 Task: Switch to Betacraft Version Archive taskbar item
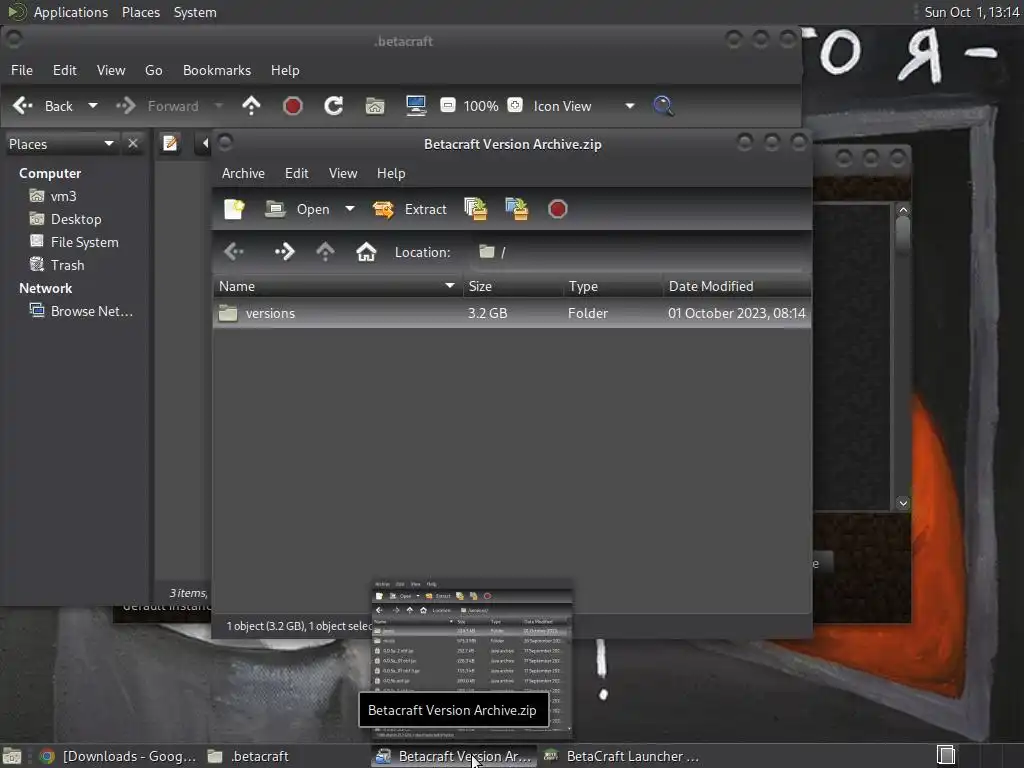455,756
